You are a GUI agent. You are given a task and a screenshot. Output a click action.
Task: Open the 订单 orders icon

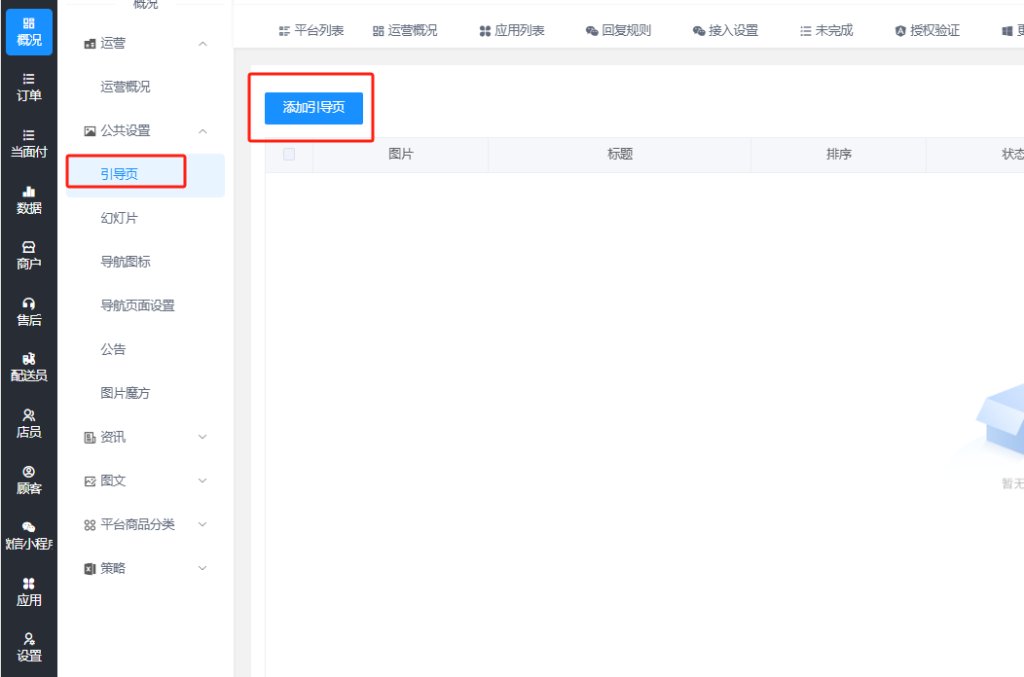(29, 87)
